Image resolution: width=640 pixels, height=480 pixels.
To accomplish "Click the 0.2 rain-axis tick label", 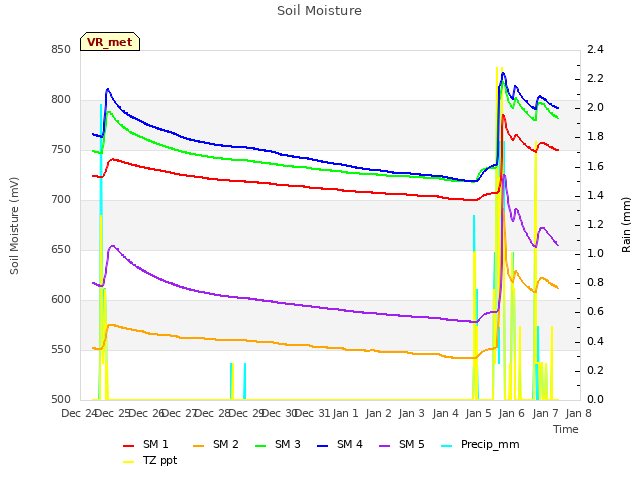I will 595,370.
